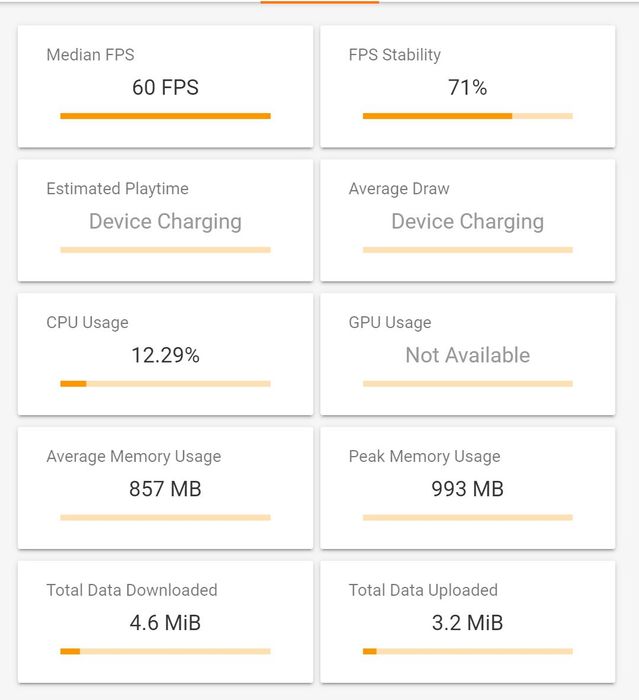Click the Total Data Downloaded card
This screenshot has height=700, width=639.
(x=165, y=622)
